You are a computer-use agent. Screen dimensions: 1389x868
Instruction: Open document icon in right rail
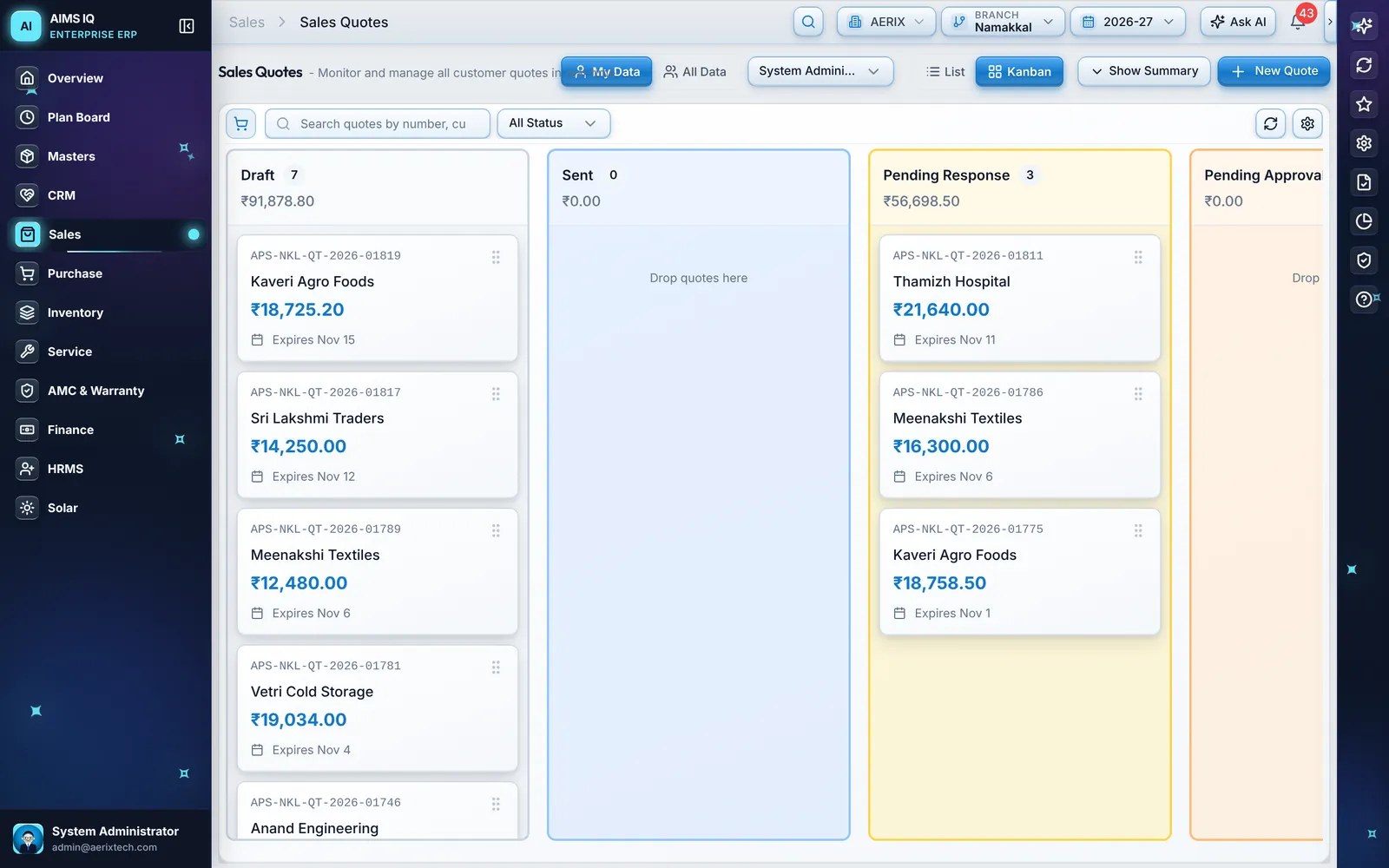pyautogui.click(x=1364, y=182)
